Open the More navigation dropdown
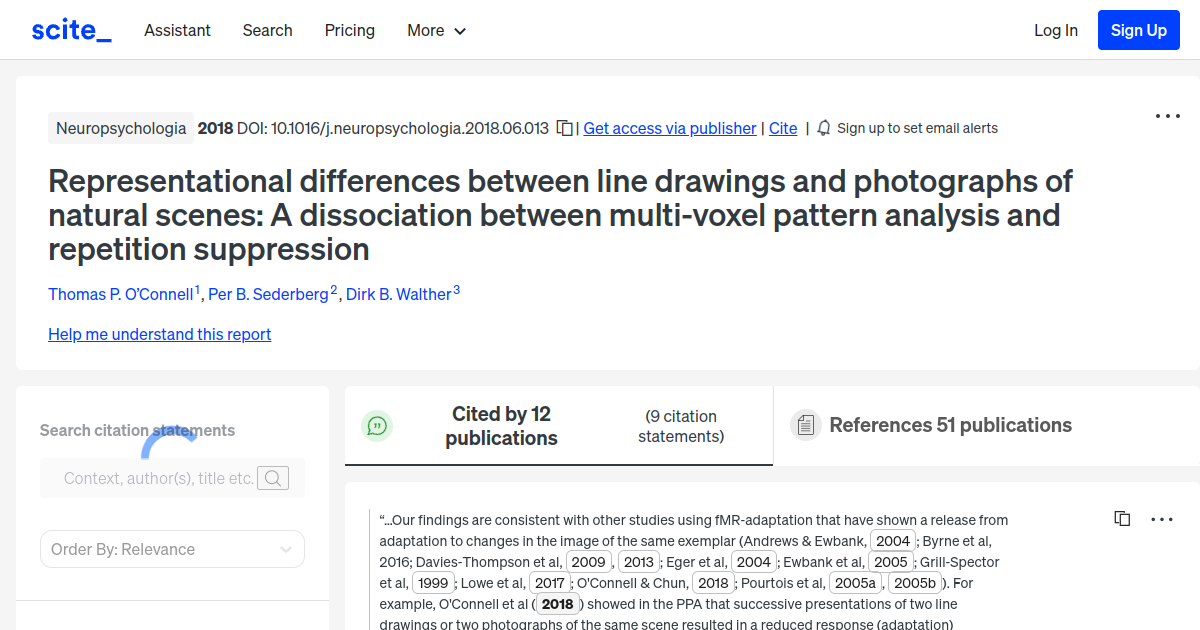1200x630 pixels. 436,30
